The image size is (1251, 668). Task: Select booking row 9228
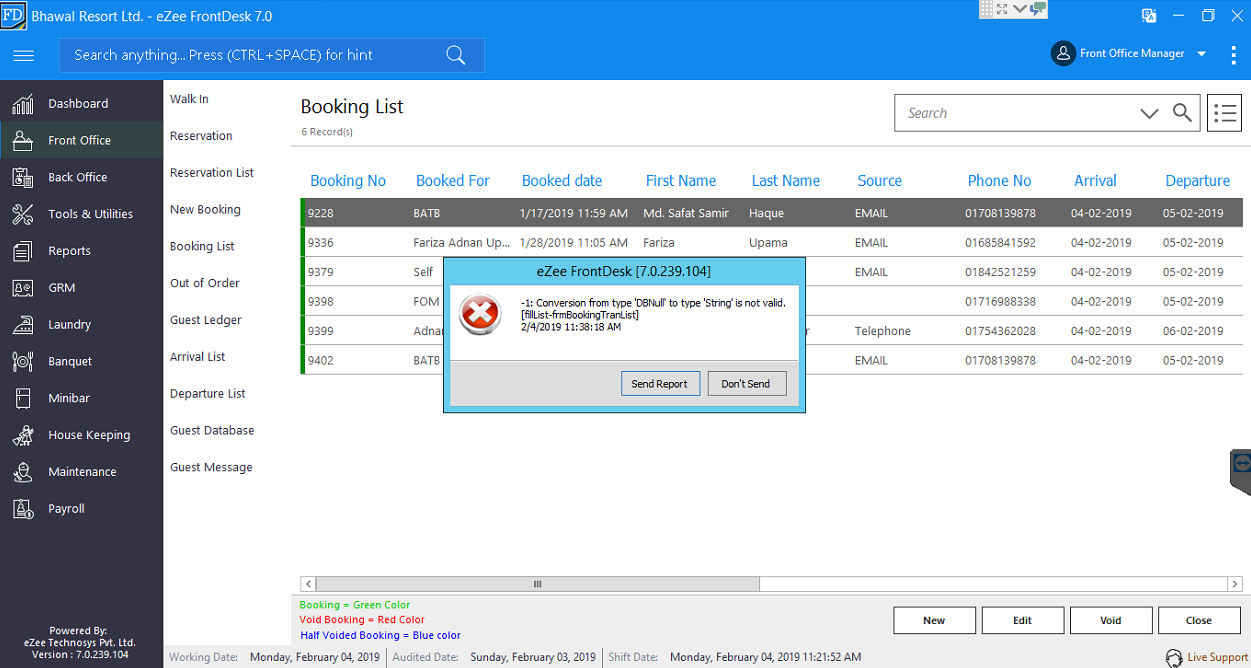click(x=772, y=213)
